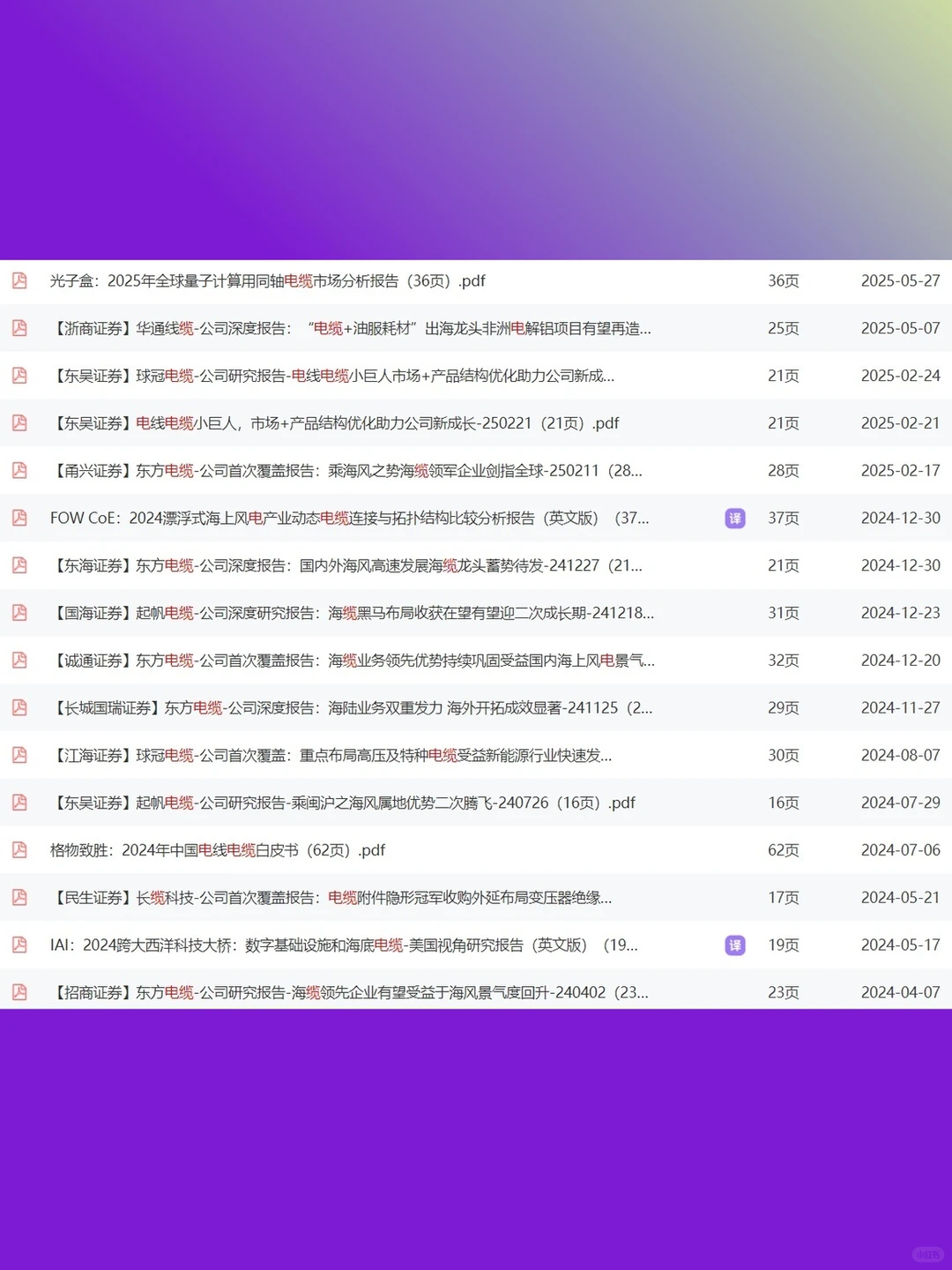Click PDF icon of 江海证券 球冠电缆 report
This screenshot has width=952, height=1270.
[19, 755]
